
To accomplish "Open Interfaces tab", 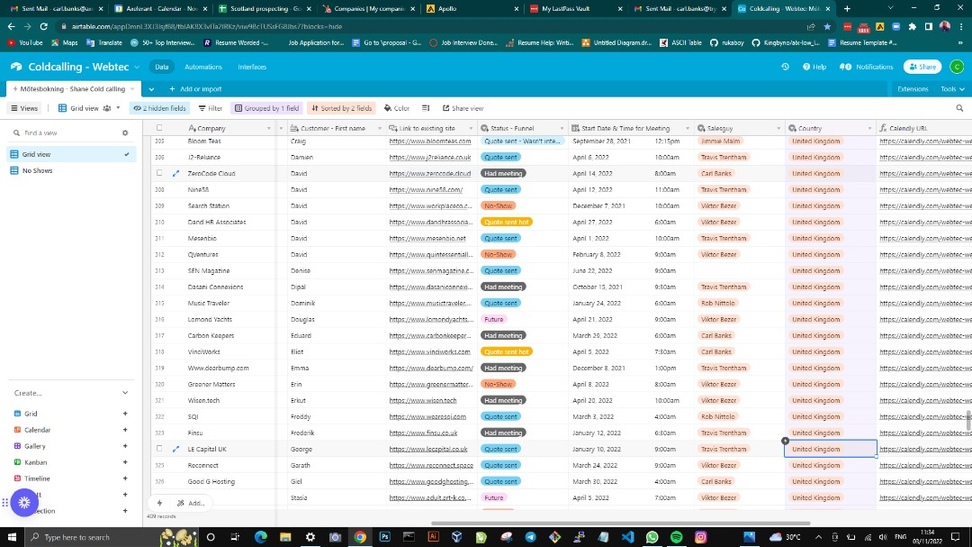I will click(x=252, y=67).
